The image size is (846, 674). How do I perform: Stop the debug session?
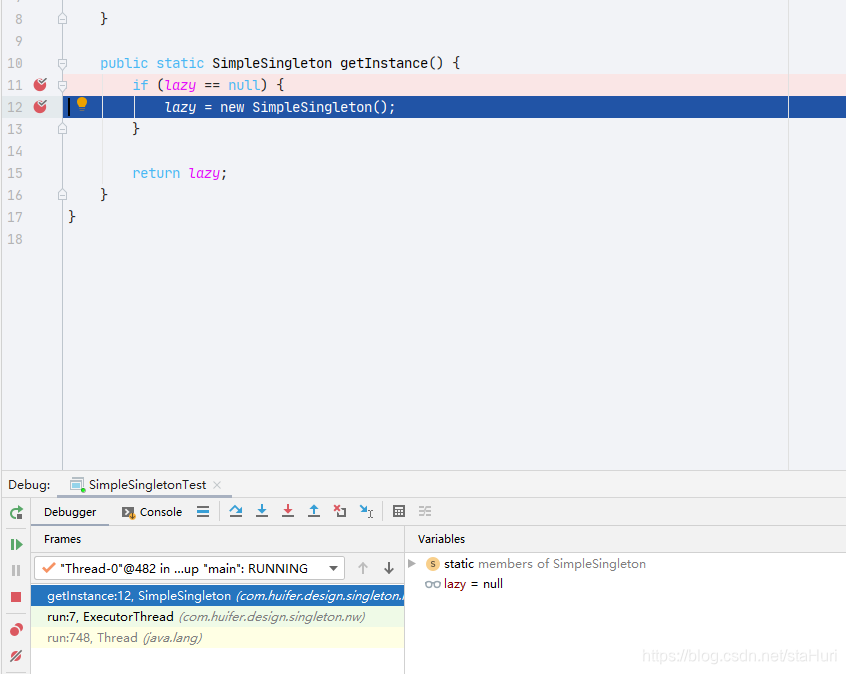coord(16,597)
